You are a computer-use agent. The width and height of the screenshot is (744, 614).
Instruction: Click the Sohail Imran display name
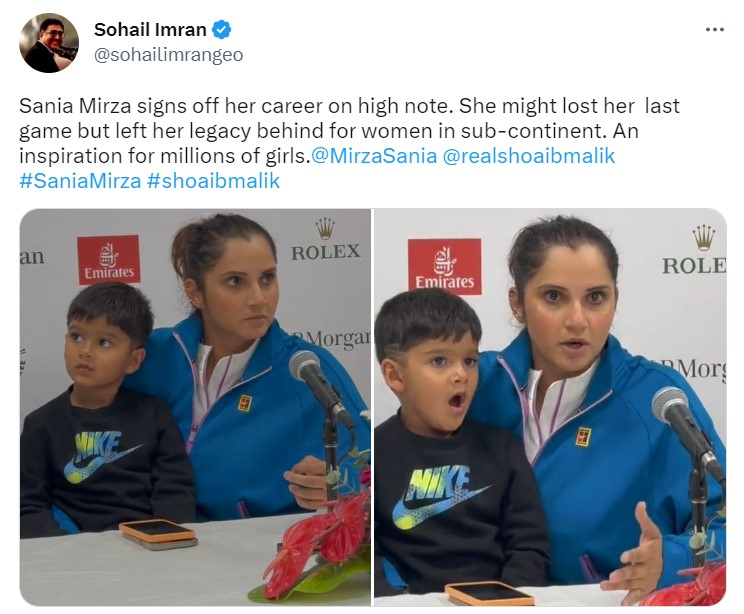coord(150,29)
